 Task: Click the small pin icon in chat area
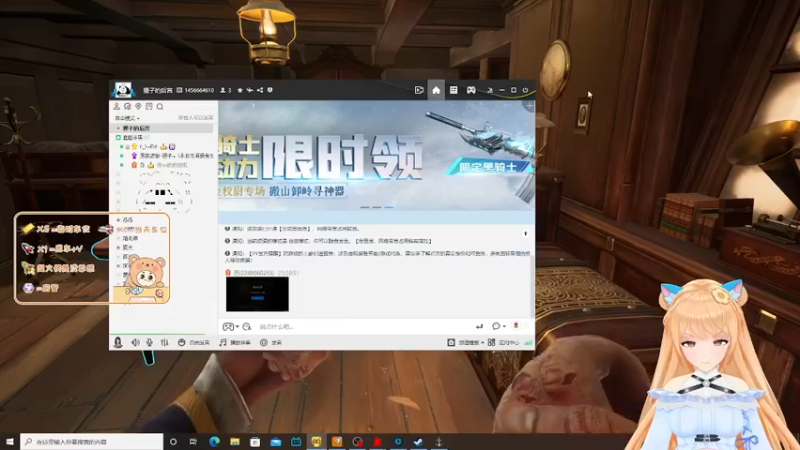(526, 234)
